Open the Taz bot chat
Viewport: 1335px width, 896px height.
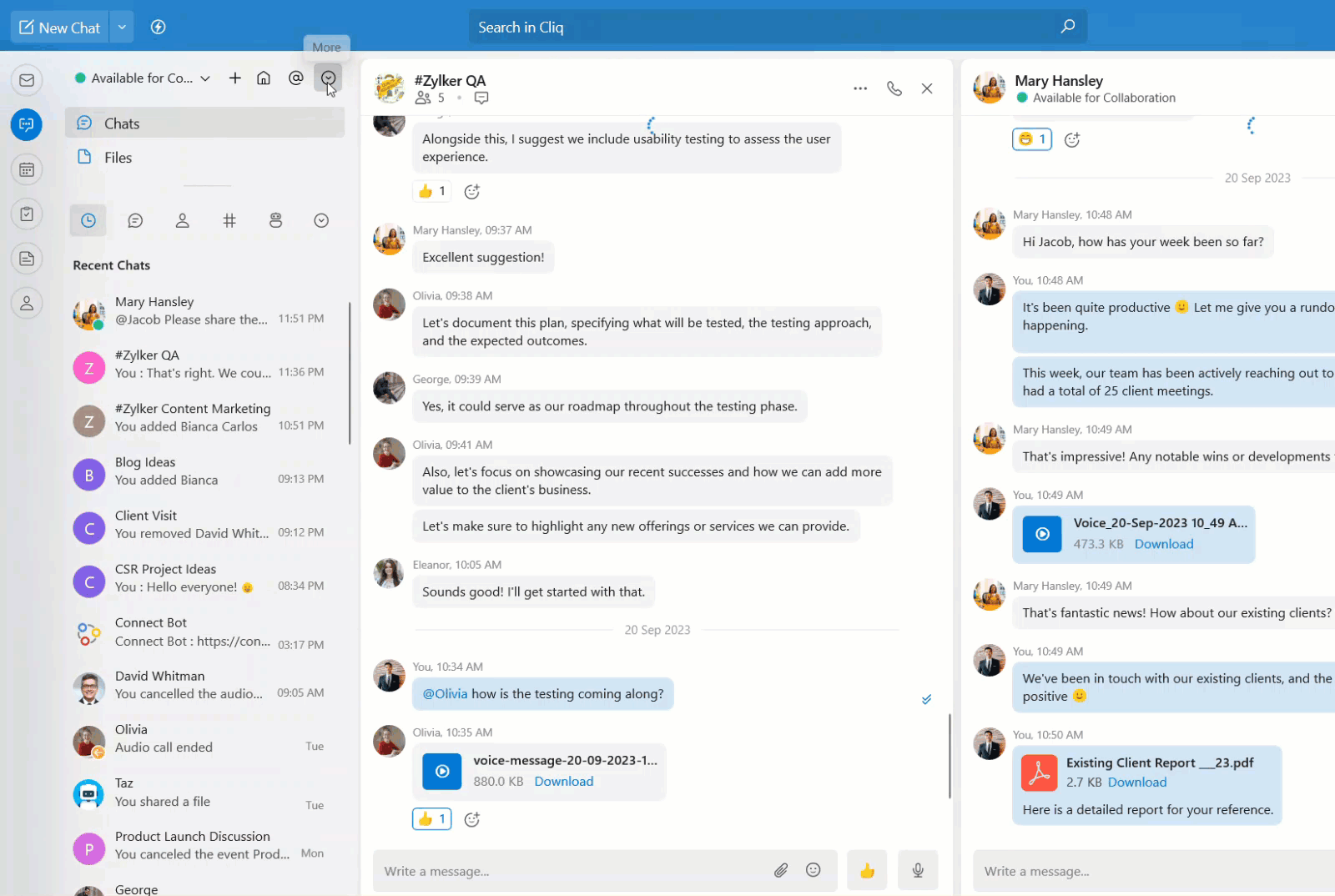click(x=206, y=793)
